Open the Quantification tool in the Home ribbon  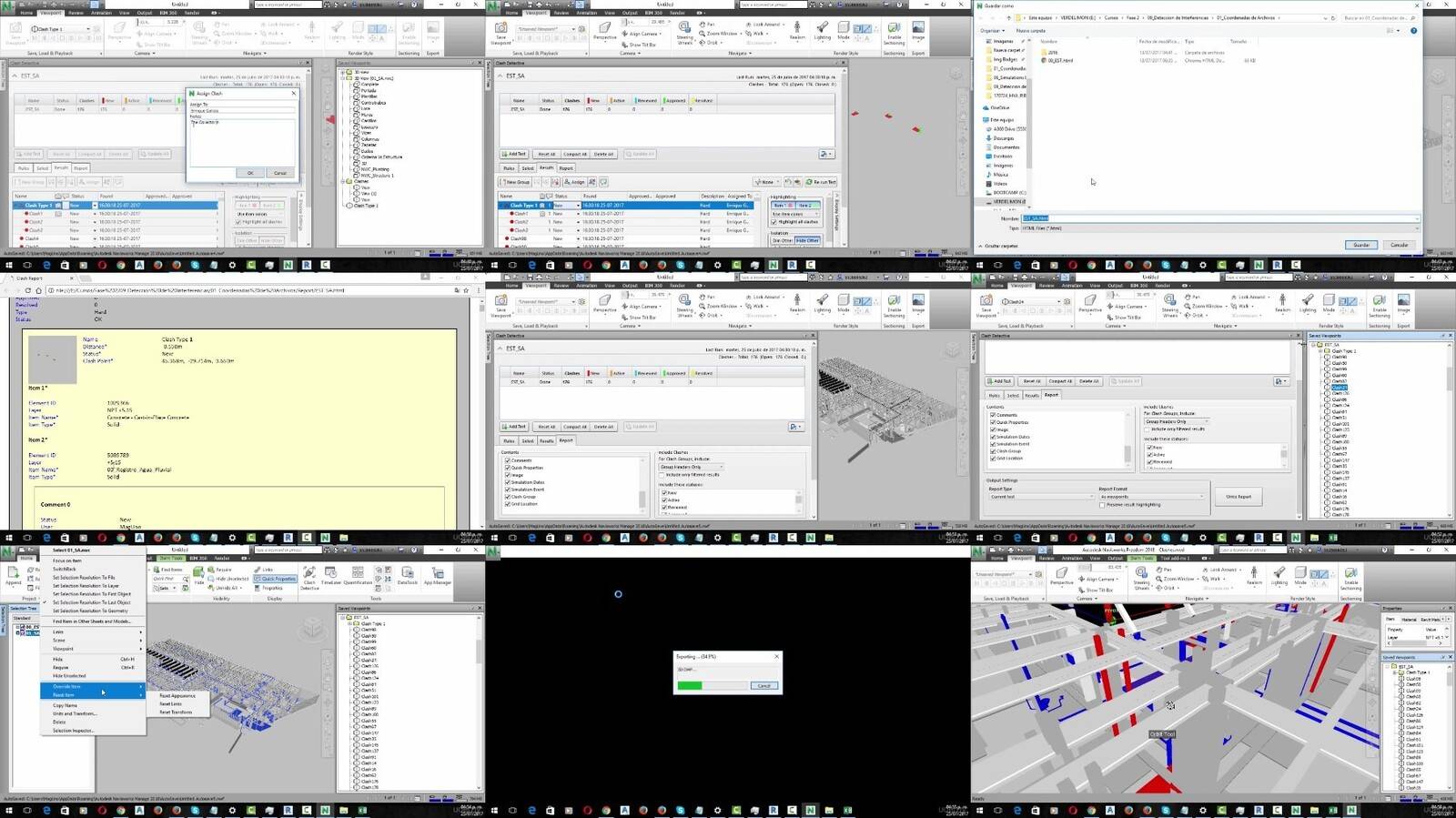pyautogui.click(x=358, y=575)
